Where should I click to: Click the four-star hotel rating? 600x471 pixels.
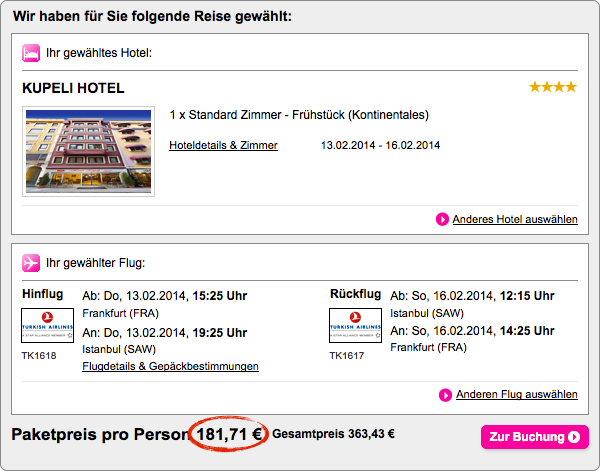[x=553, y=88]
